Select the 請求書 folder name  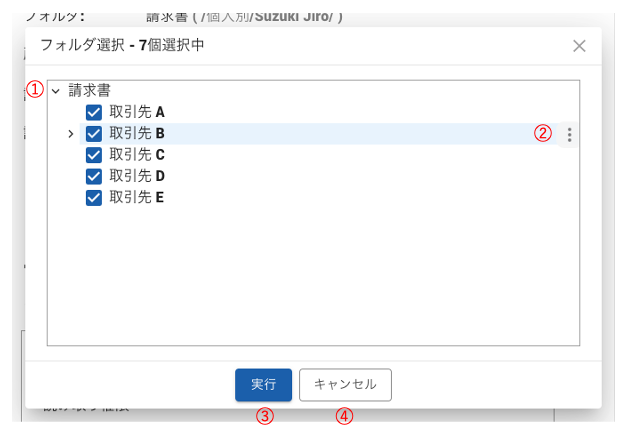point(89,91)
